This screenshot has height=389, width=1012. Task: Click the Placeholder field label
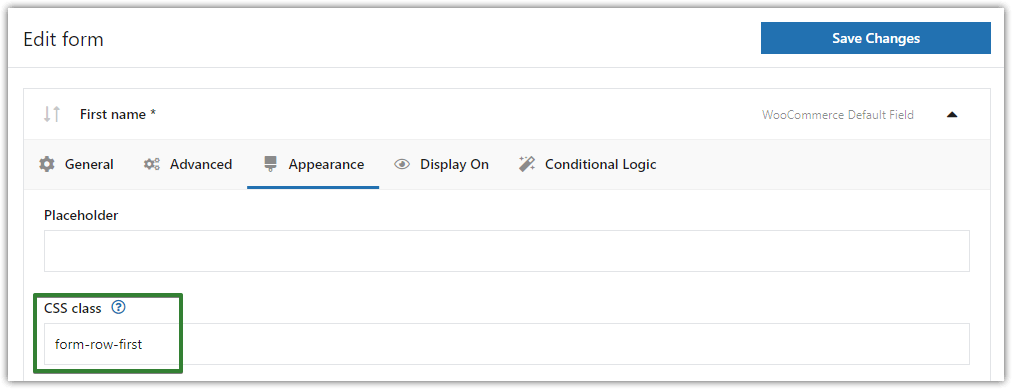81,215
